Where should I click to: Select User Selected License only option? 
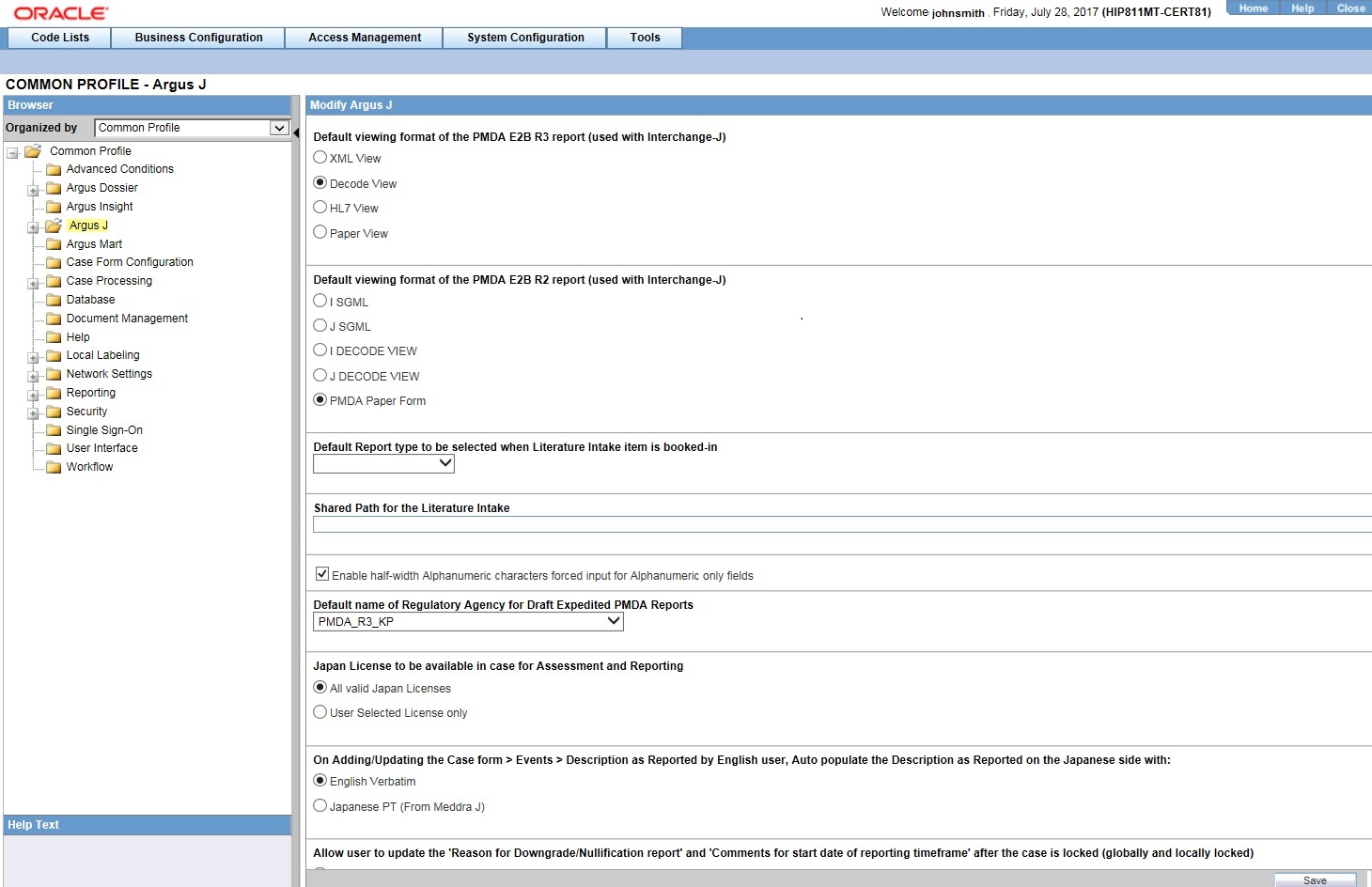tap(320, 712)
